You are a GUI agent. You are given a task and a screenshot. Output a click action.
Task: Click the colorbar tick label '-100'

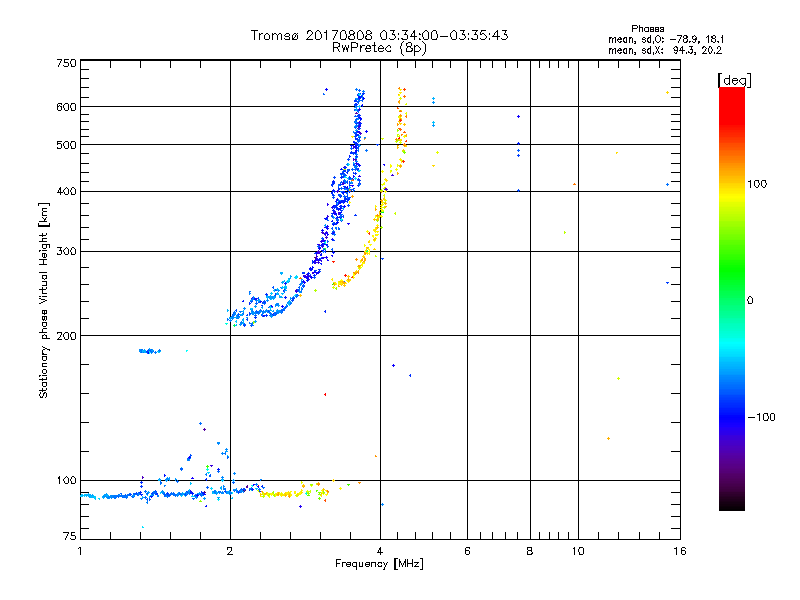click(761, 417)
